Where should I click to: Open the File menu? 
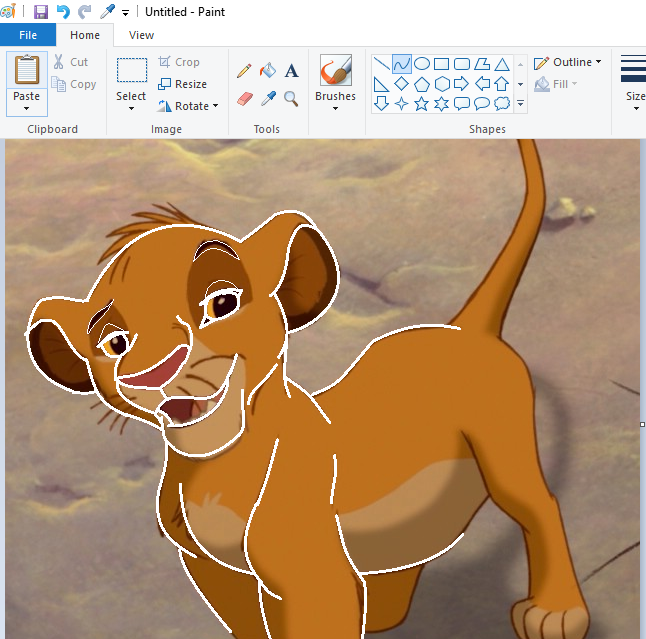(28, 35)
